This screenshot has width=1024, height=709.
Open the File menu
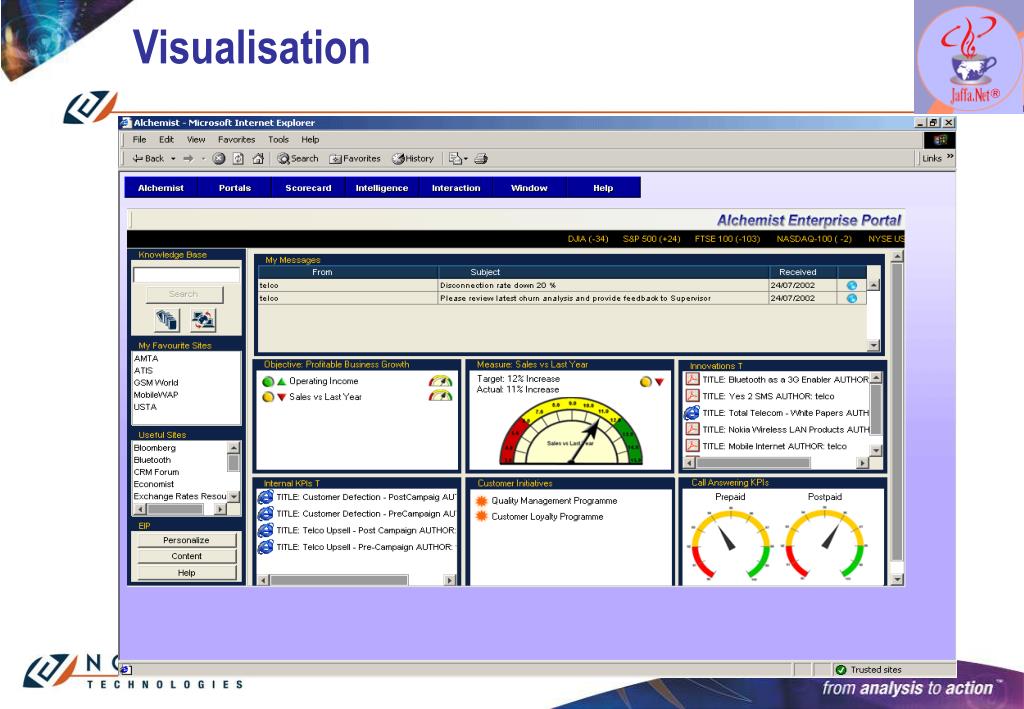(140, 140)
